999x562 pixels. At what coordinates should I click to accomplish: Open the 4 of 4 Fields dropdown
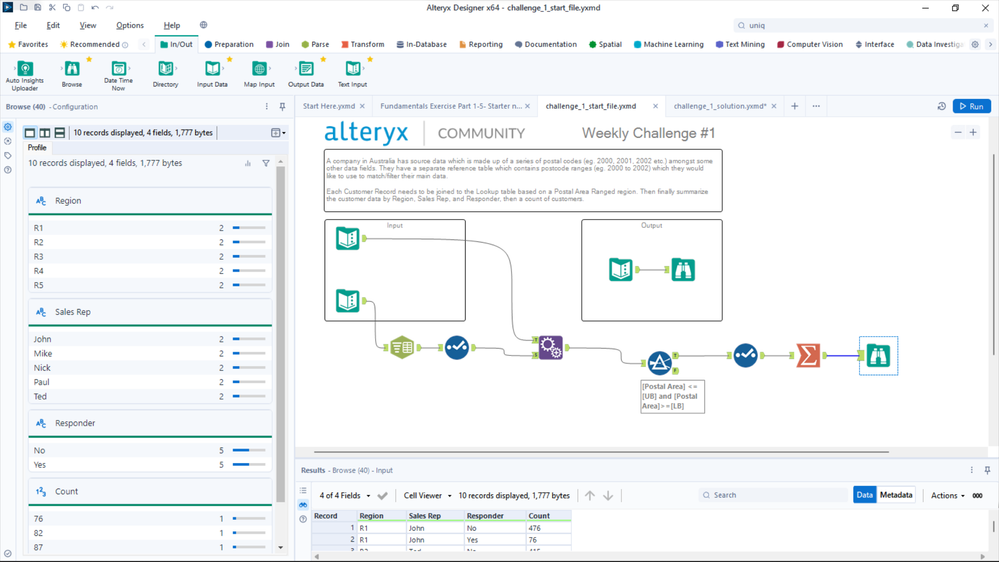[x=345, y=495]
